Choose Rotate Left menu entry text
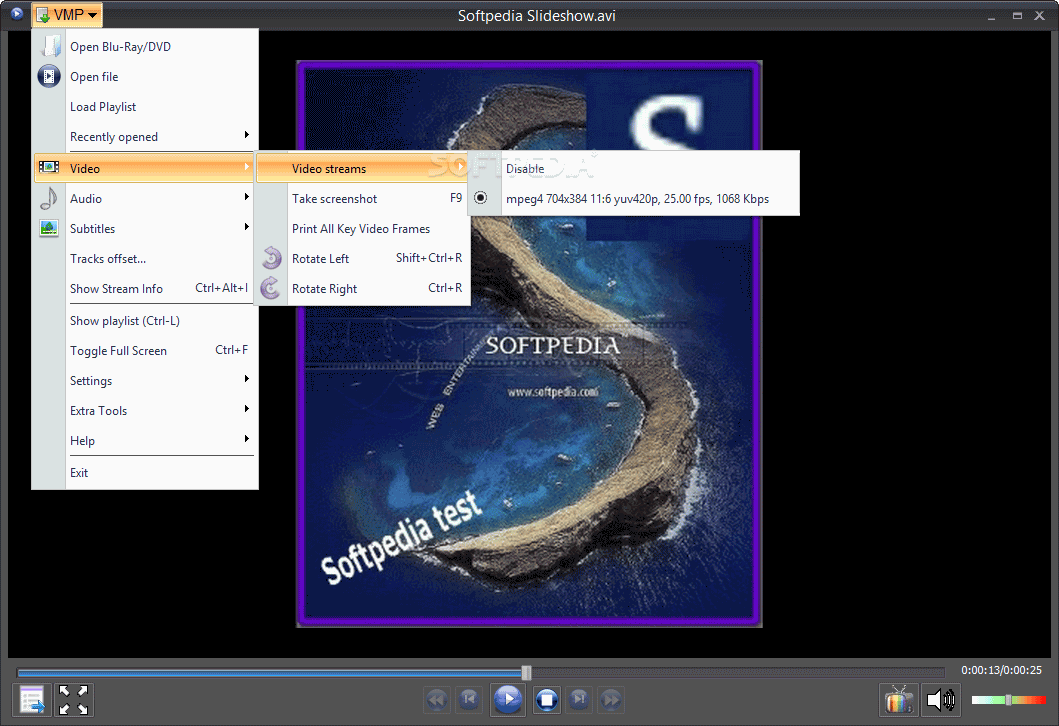 [x=320, y=259]
